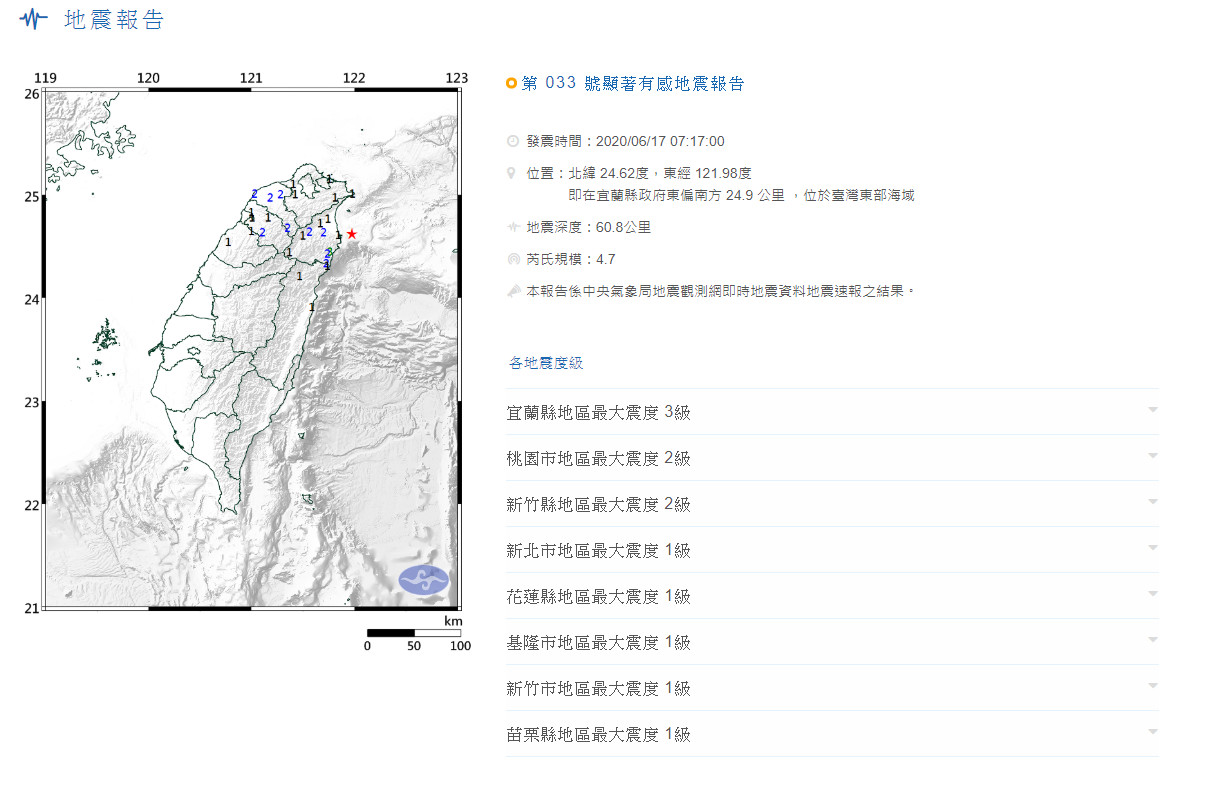Screen dimensions: 1225x797
Task: Unfold the 苗栗縣地區最大震度 1級 row
Action: pos(832,734)
